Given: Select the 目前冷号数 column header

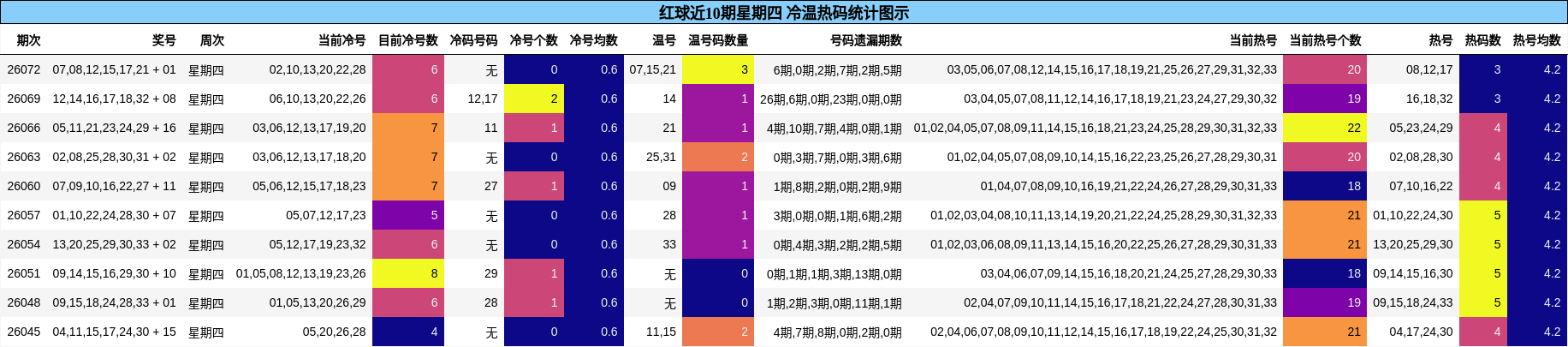Looking at the screenshot, I should (408, 40).
